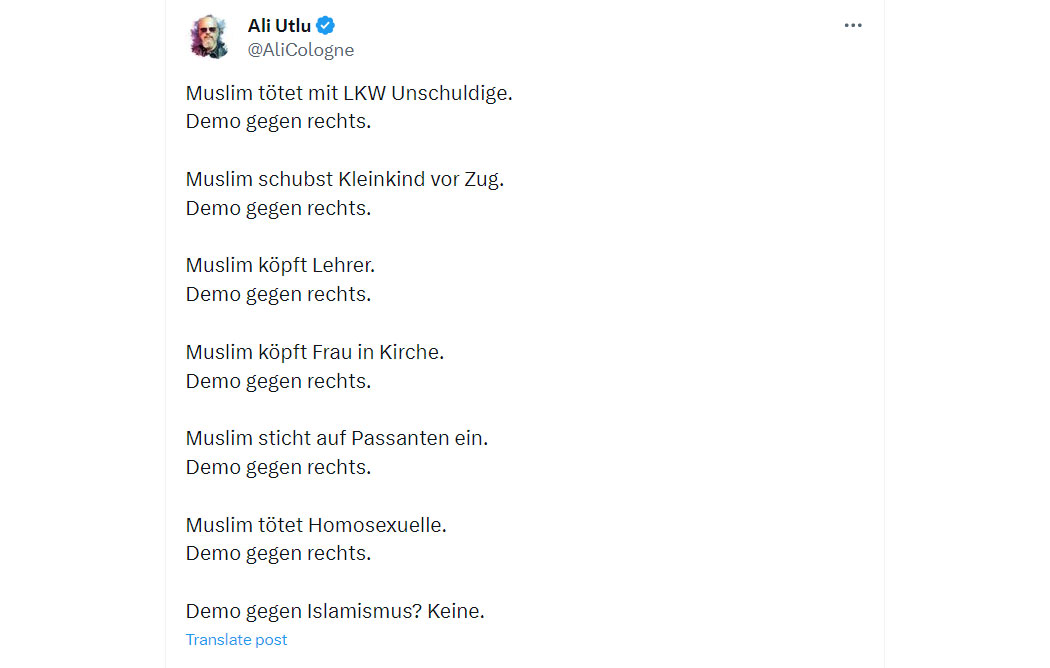
Task: Open Ali Utlu's profile avatar
Action: tap(208, 37)
